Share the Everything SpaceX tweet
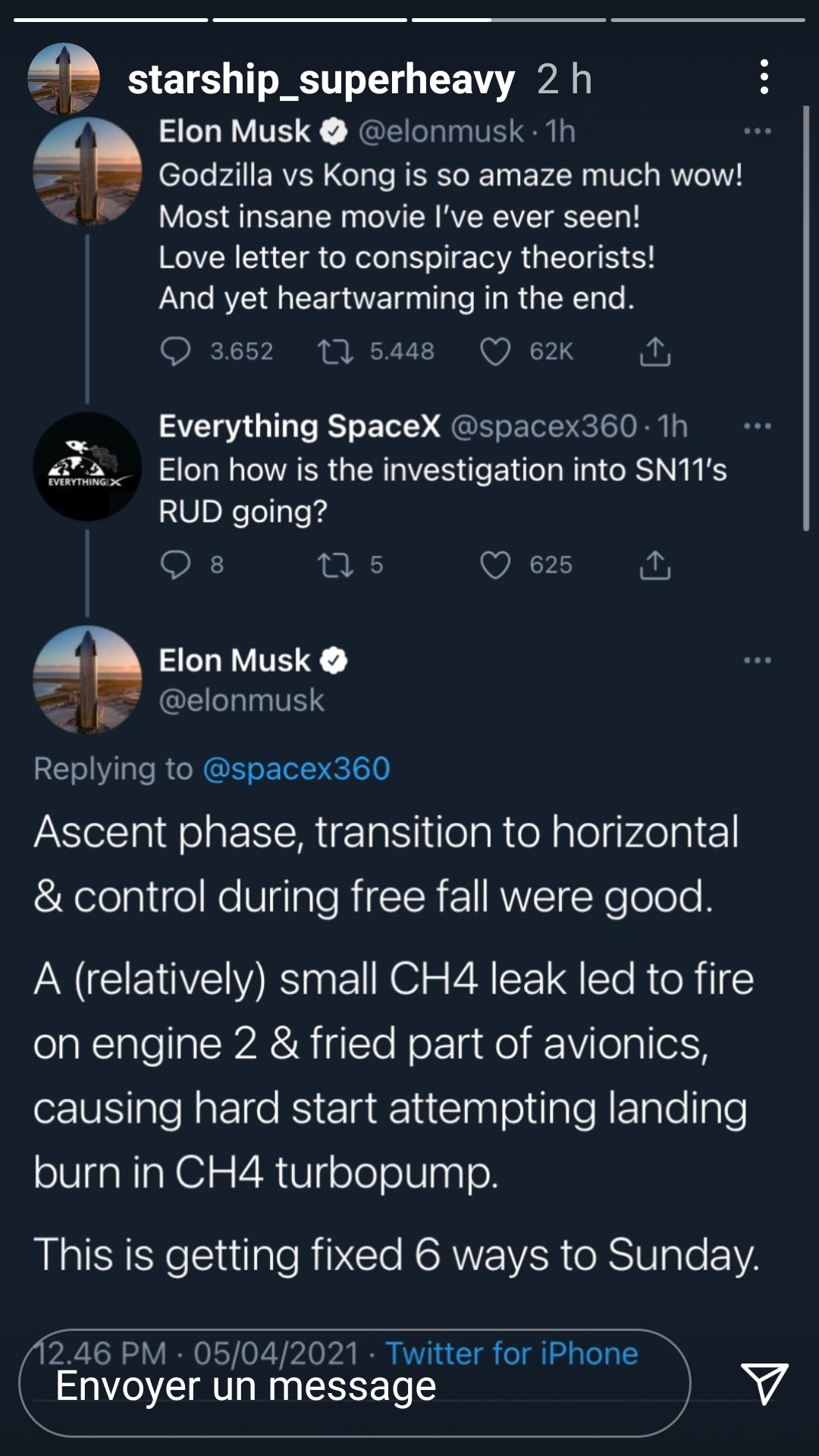Viewport: 819px width, 1456px height. 655,565
